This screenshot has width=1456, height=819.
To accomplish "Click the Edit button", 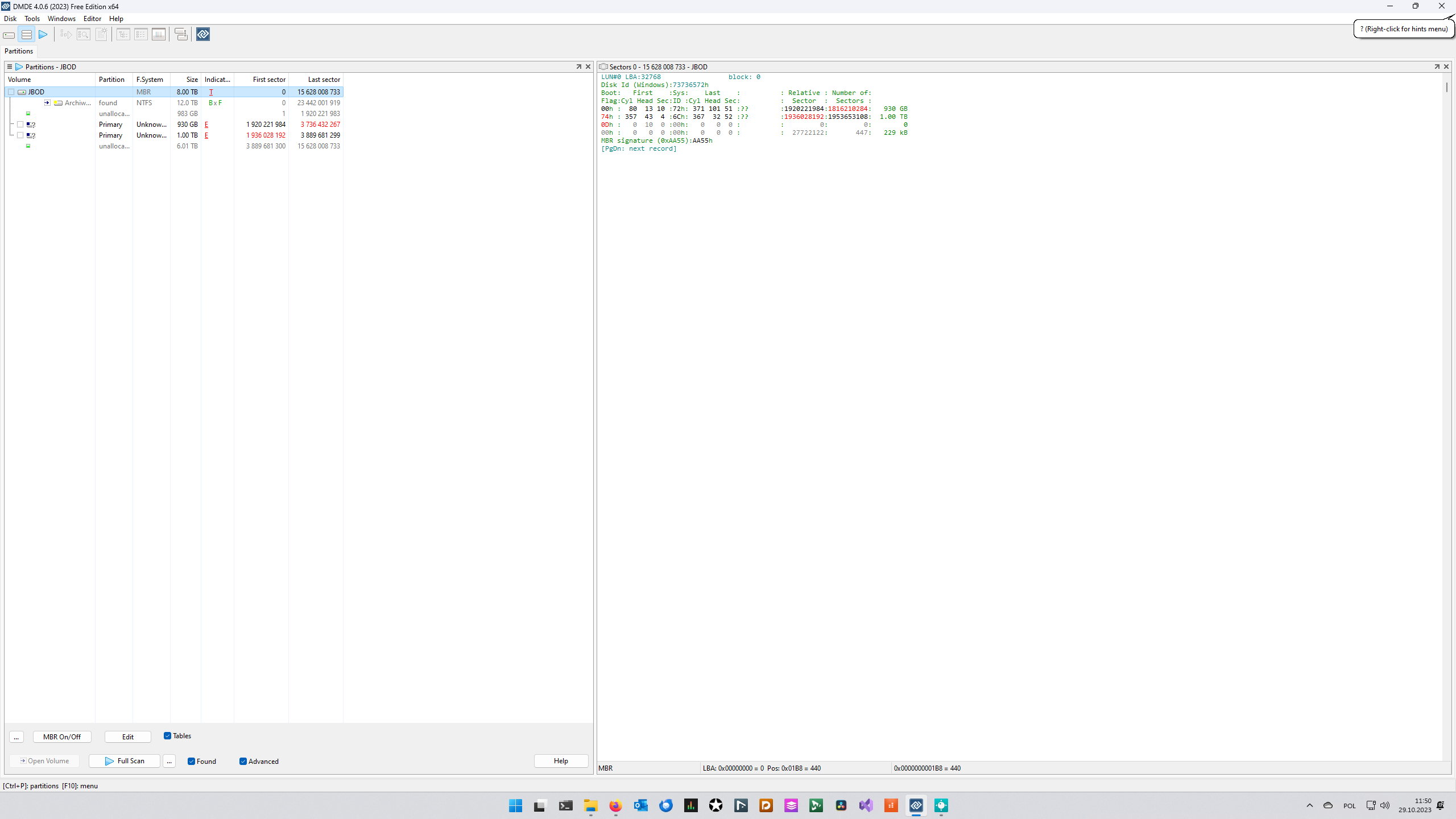I will (x=128, y=737).
